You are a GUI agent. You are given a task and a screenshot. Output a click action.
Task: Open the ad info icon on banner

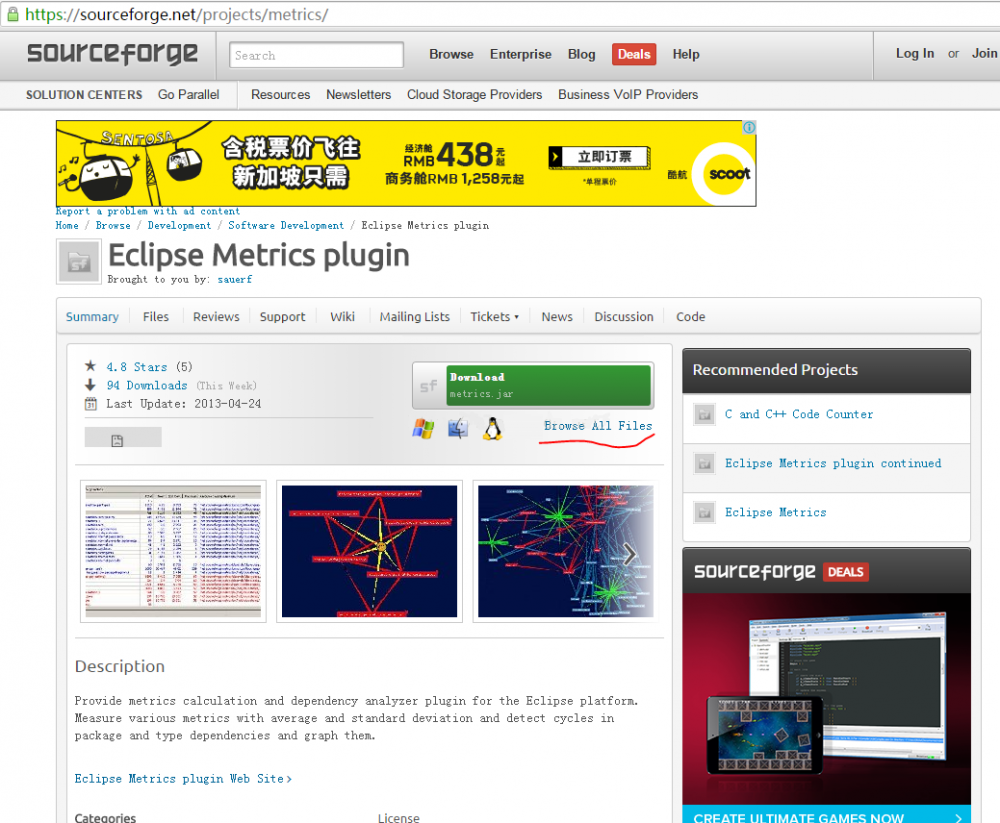pyautogui.click(x=749, y=128)
